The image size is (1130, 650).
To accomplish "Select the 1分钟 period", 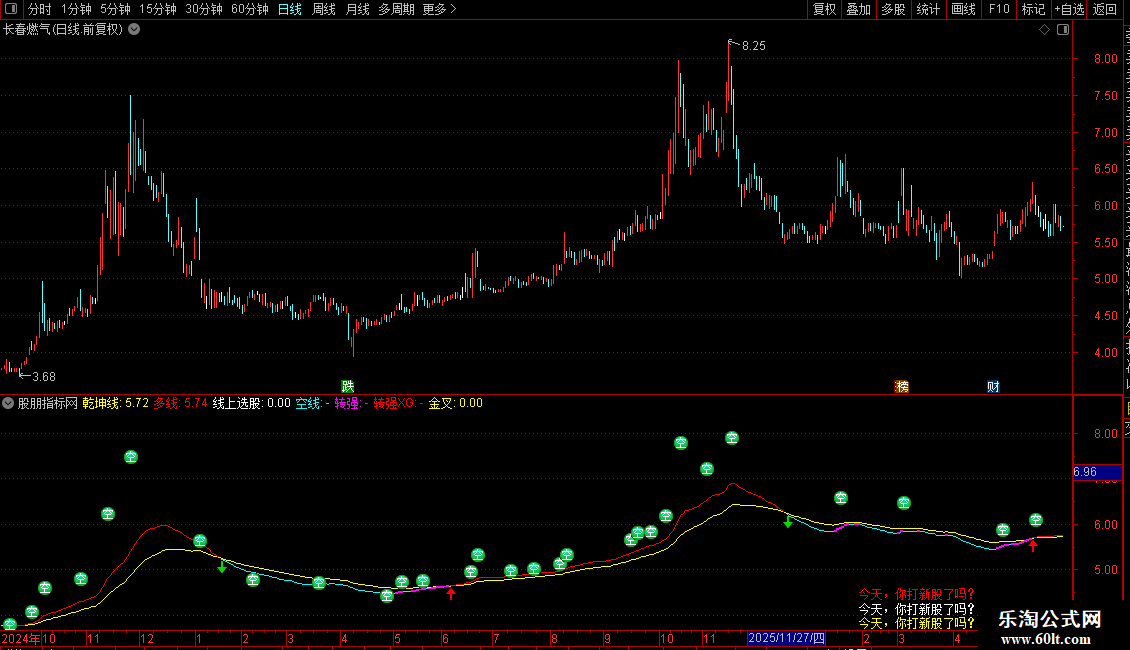I will [x=76, y=9].
